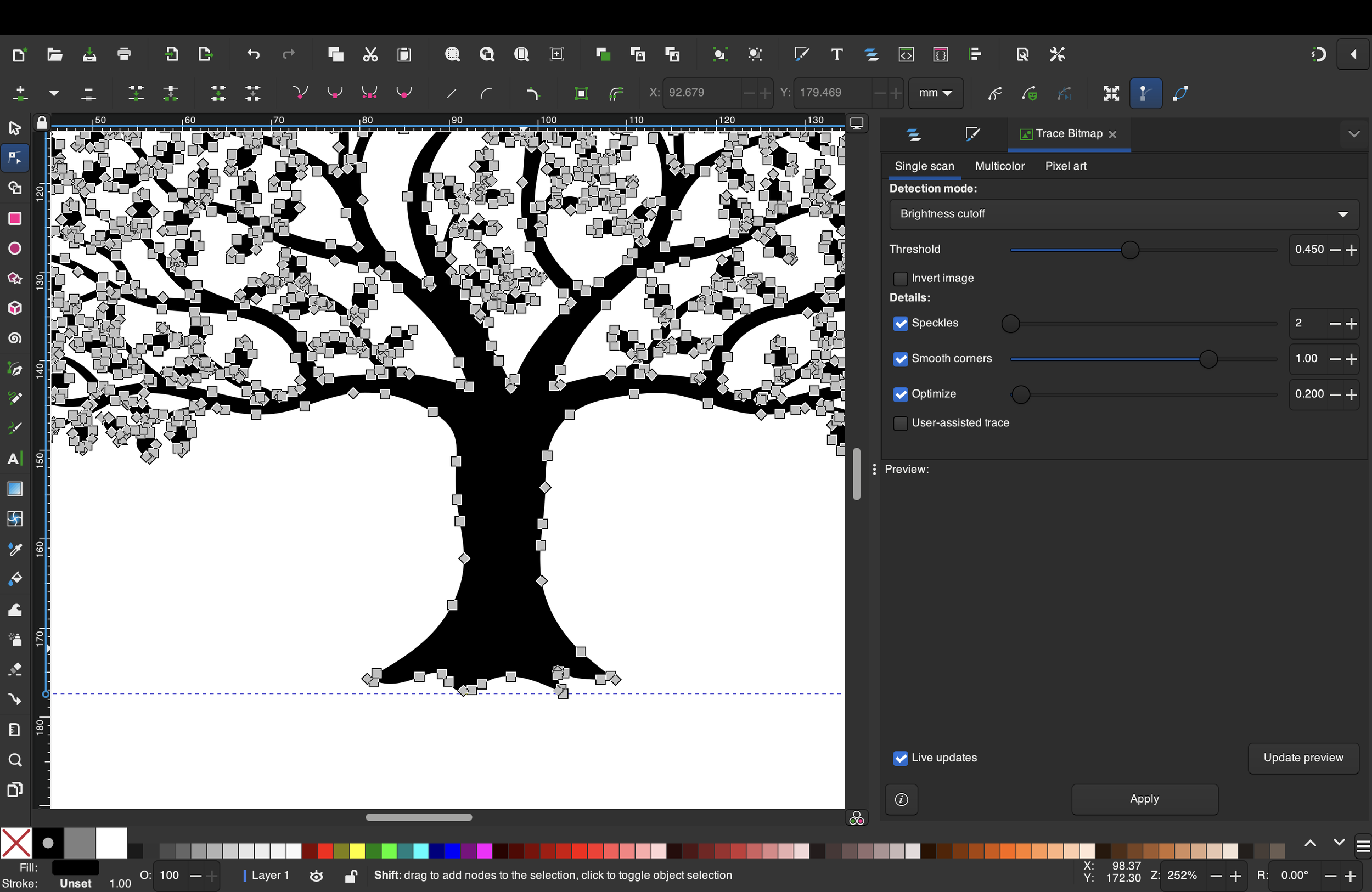1372x892 pixels.
Task: Switch to the Pixel art tab
Action: tap(1065, 166)
